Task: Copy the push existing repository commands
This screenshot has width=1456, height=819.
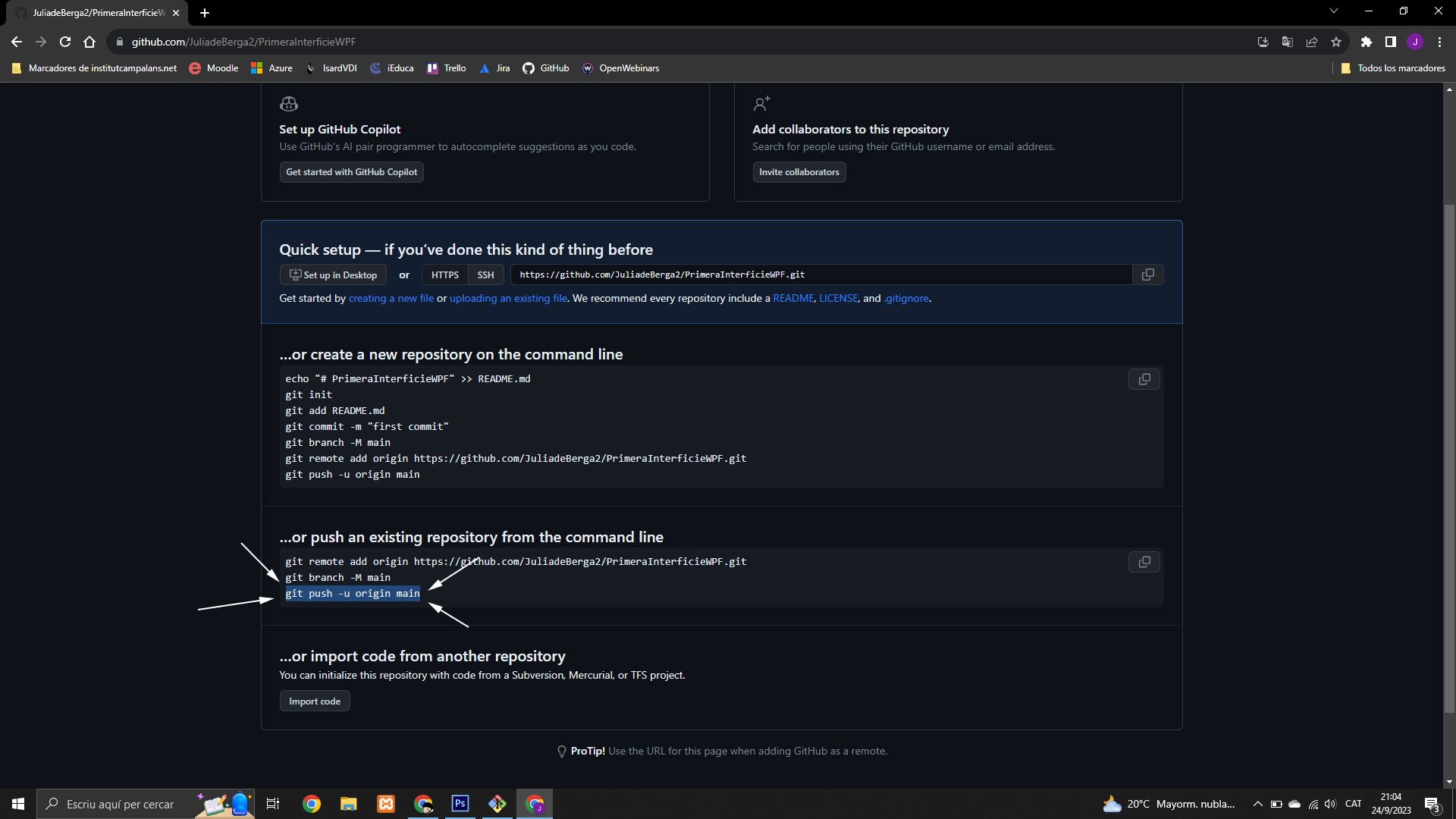Action: pos(1144,562)
